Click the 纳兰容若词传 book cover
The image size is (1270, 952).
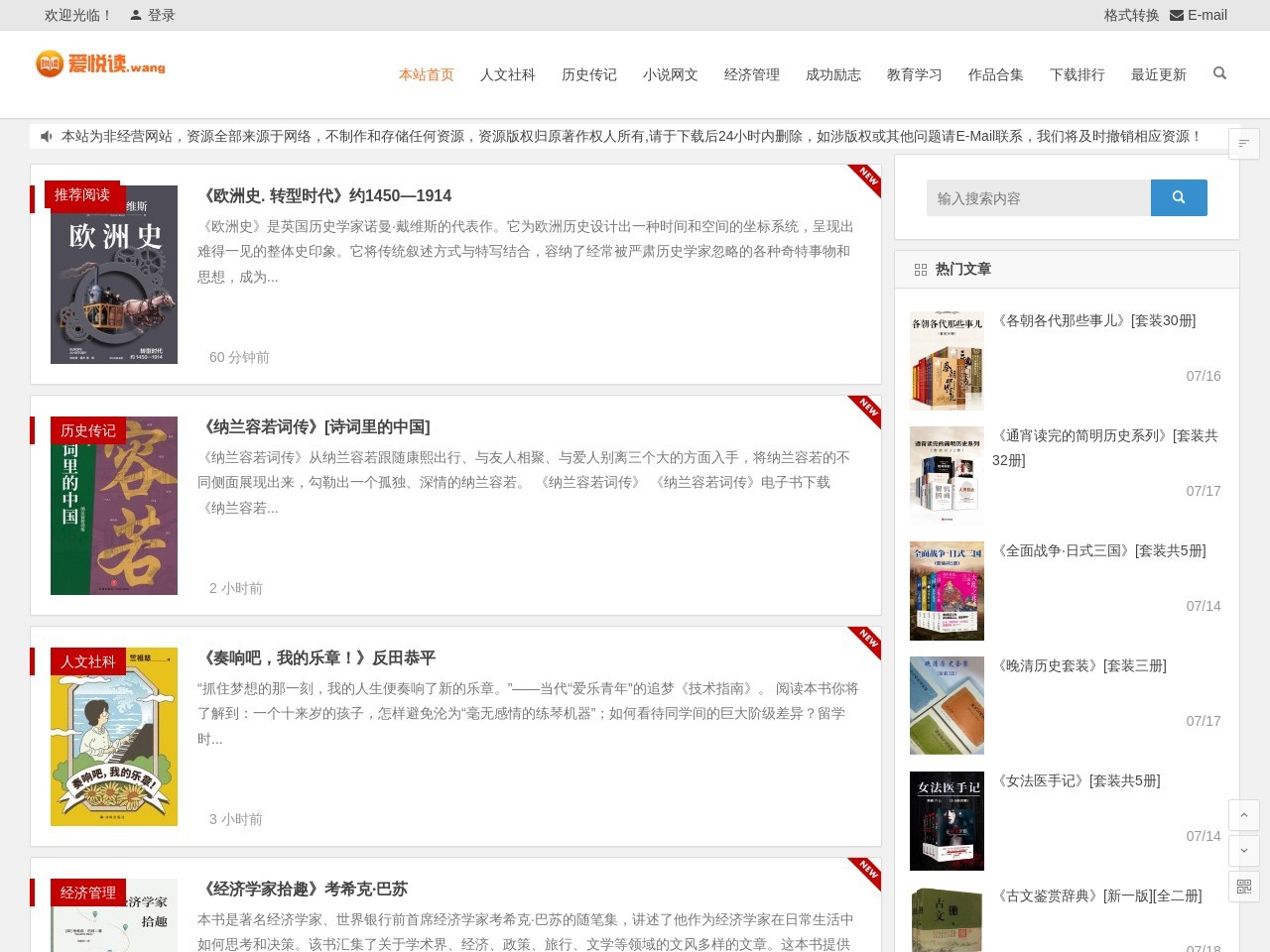coord(114,506)
